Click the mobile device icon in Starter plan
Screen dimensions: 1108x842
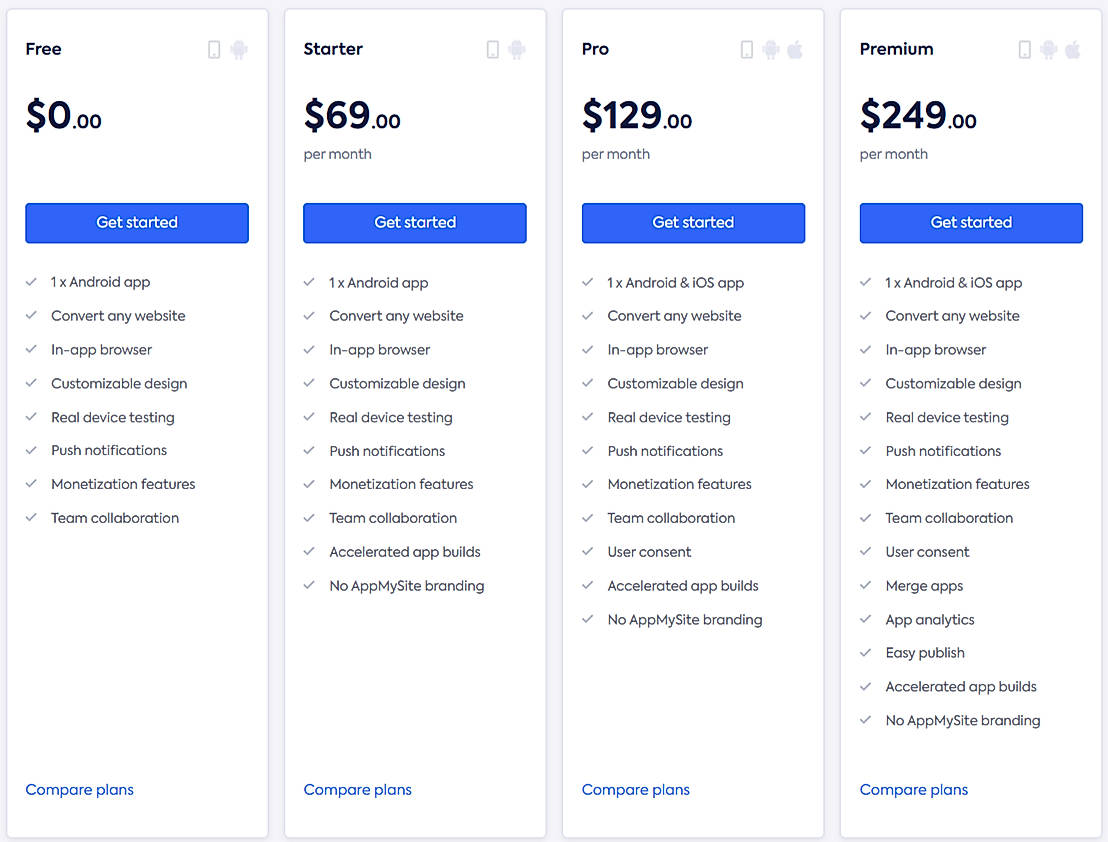click(492, 50)
